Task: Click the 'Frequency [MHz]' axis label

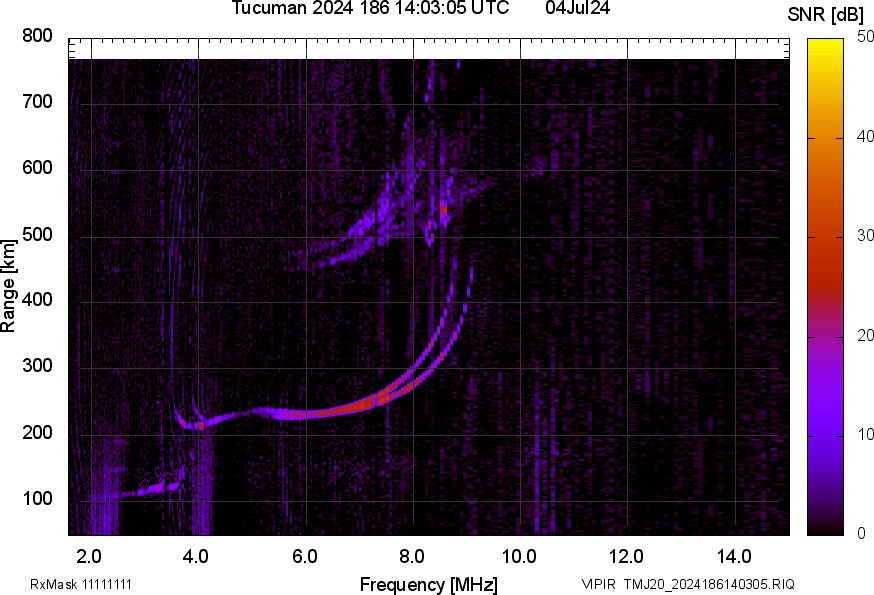Action: (x=429, y=585)
